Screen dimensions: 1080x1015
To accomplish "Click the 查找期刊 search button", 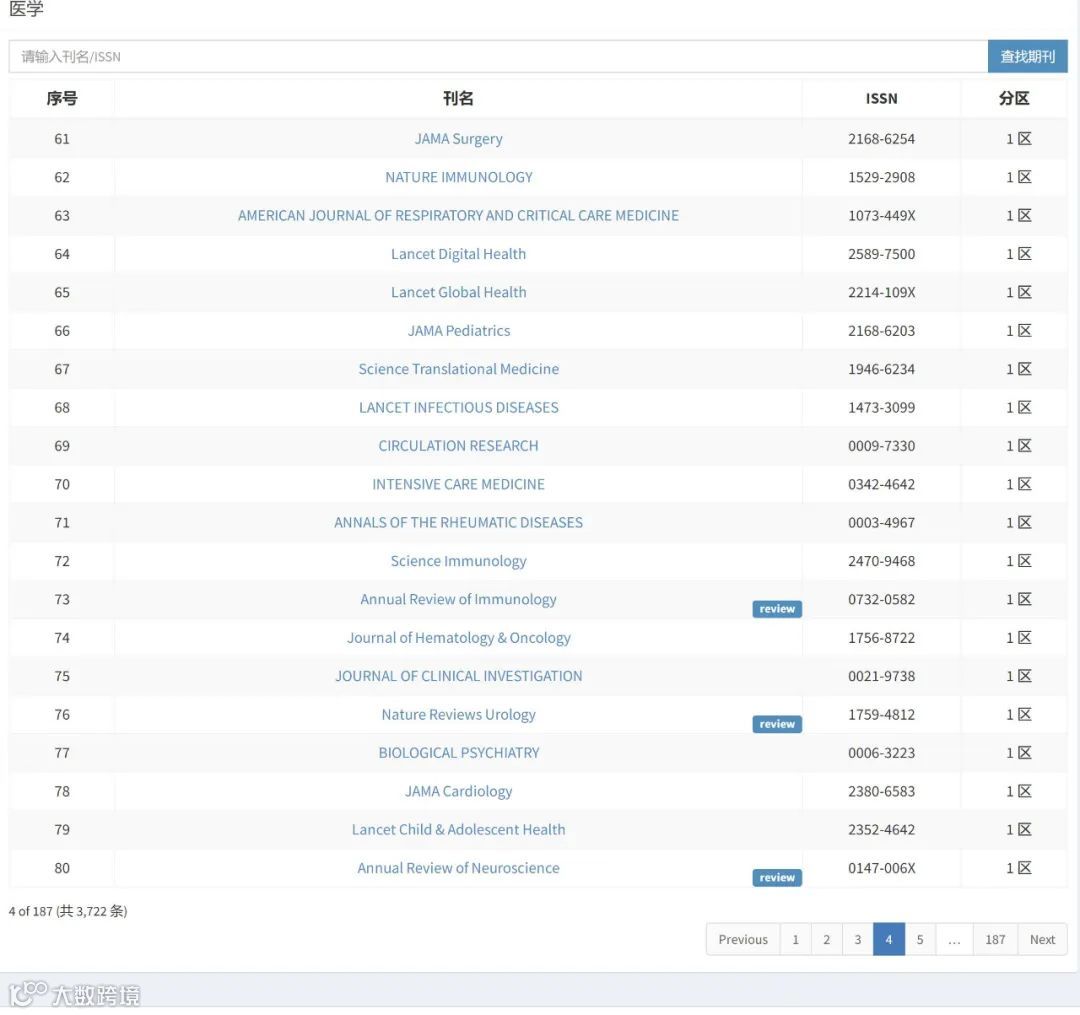I will pyautogui.click(x=1027, y=56).
